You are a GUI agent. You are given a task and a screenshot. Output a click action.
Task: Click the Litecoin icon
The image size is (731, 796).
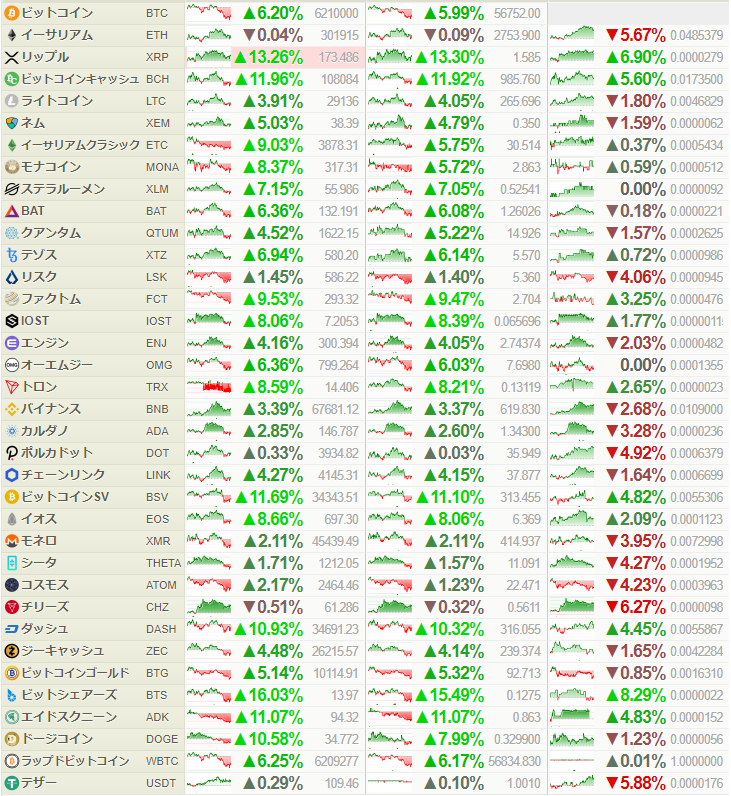click(11, 101)
